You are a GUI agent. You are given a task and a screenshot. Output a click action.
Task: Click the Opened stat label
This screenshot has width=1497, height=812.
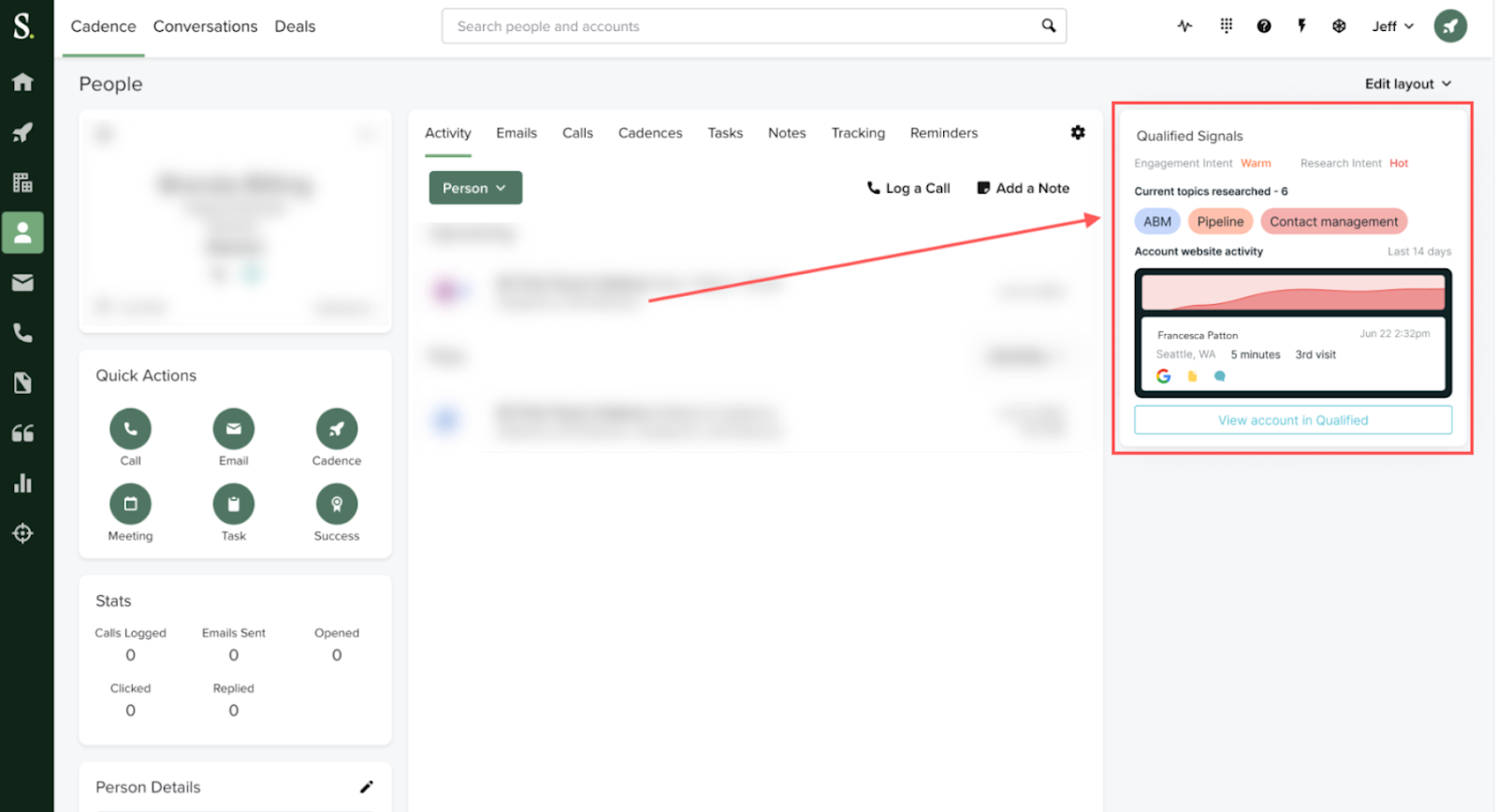(337, 633)
